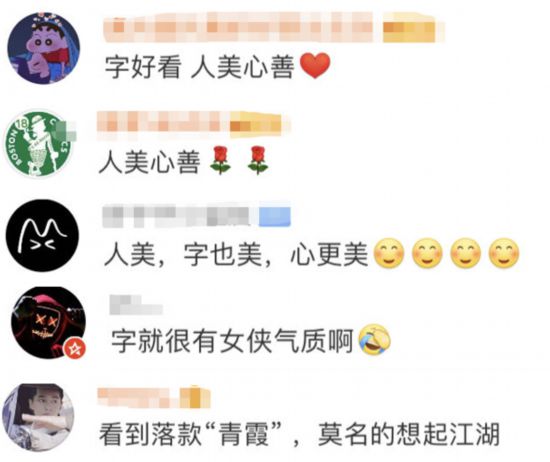This screenshot has height=462, width=550.
Task: Open the avatar with man's photo
Action: click(x=38, y=417)
